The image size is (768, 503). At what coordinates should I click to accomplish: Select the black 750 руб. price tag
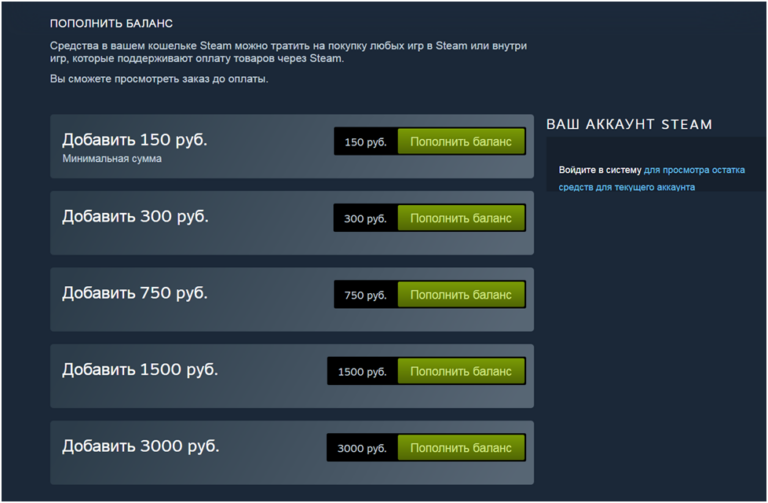tap(366, 294)
